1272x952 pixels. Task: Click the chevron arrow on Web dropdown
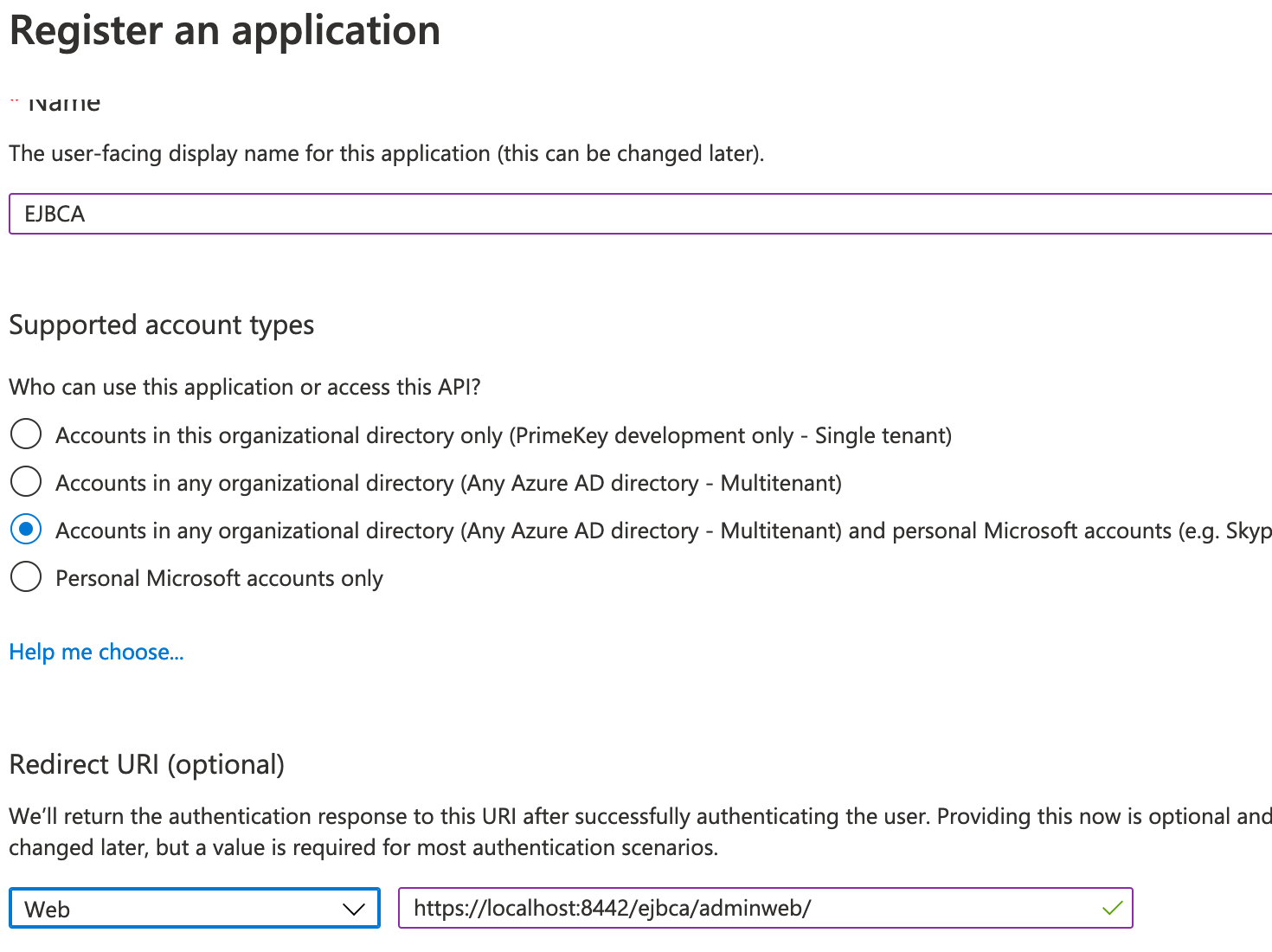coord(353,909)
